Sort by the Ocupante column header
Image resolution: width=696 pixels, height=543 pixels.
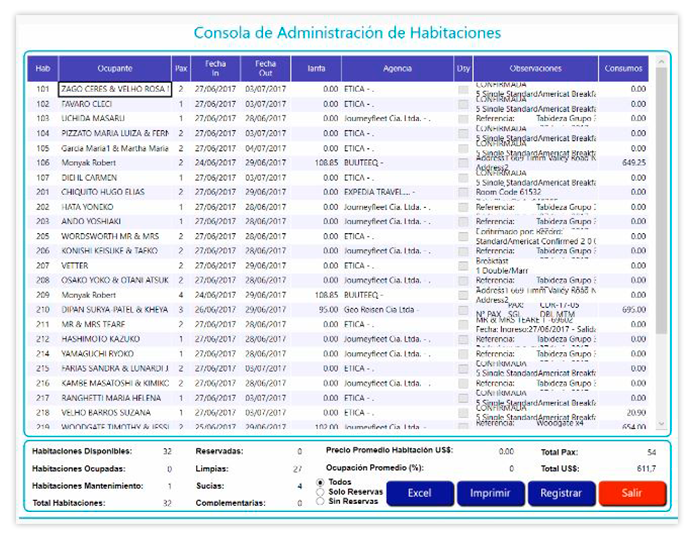click(115, 69)
